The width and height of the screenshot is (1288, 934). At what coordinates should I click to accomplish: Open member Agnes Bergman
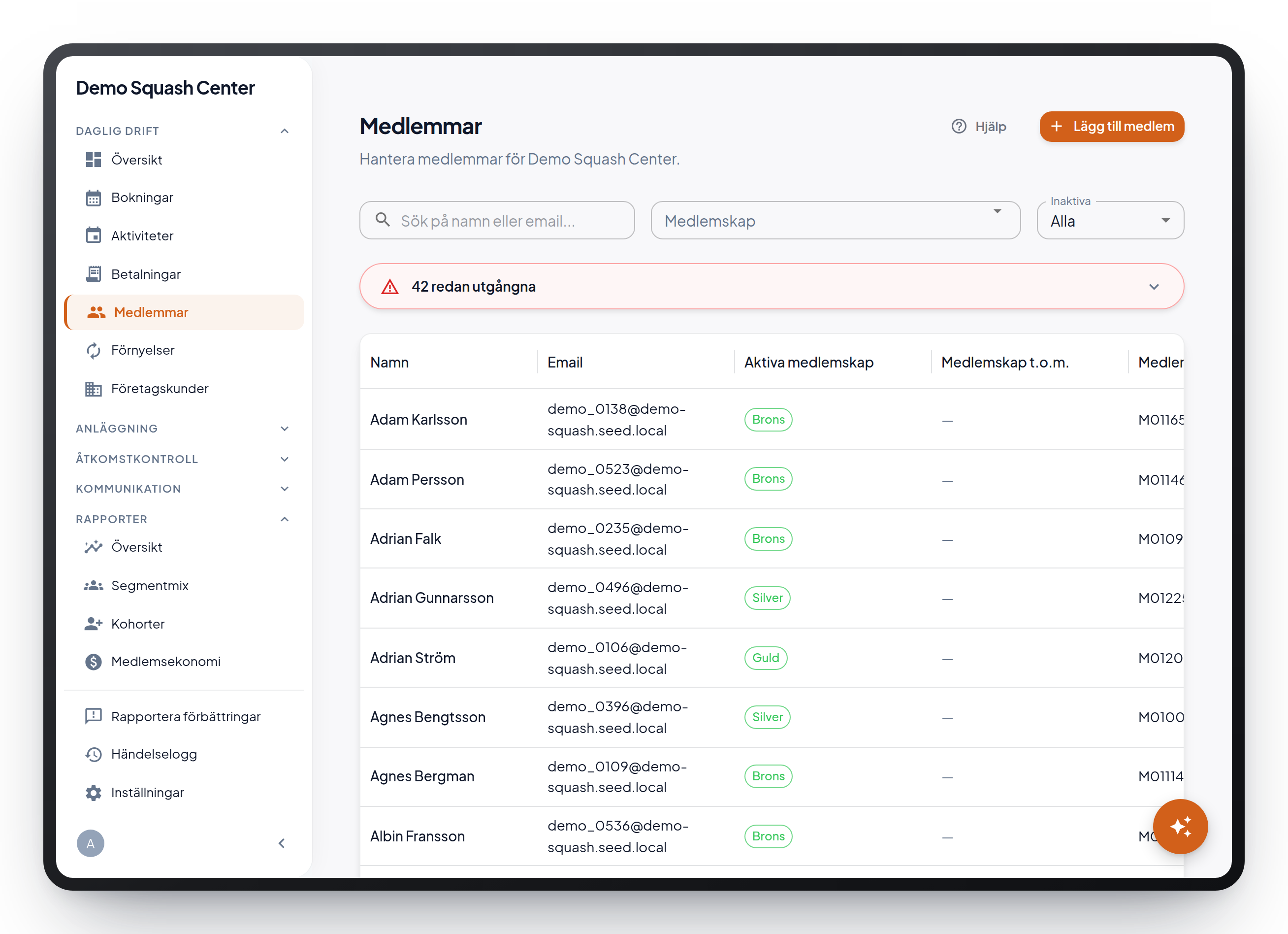422,776
